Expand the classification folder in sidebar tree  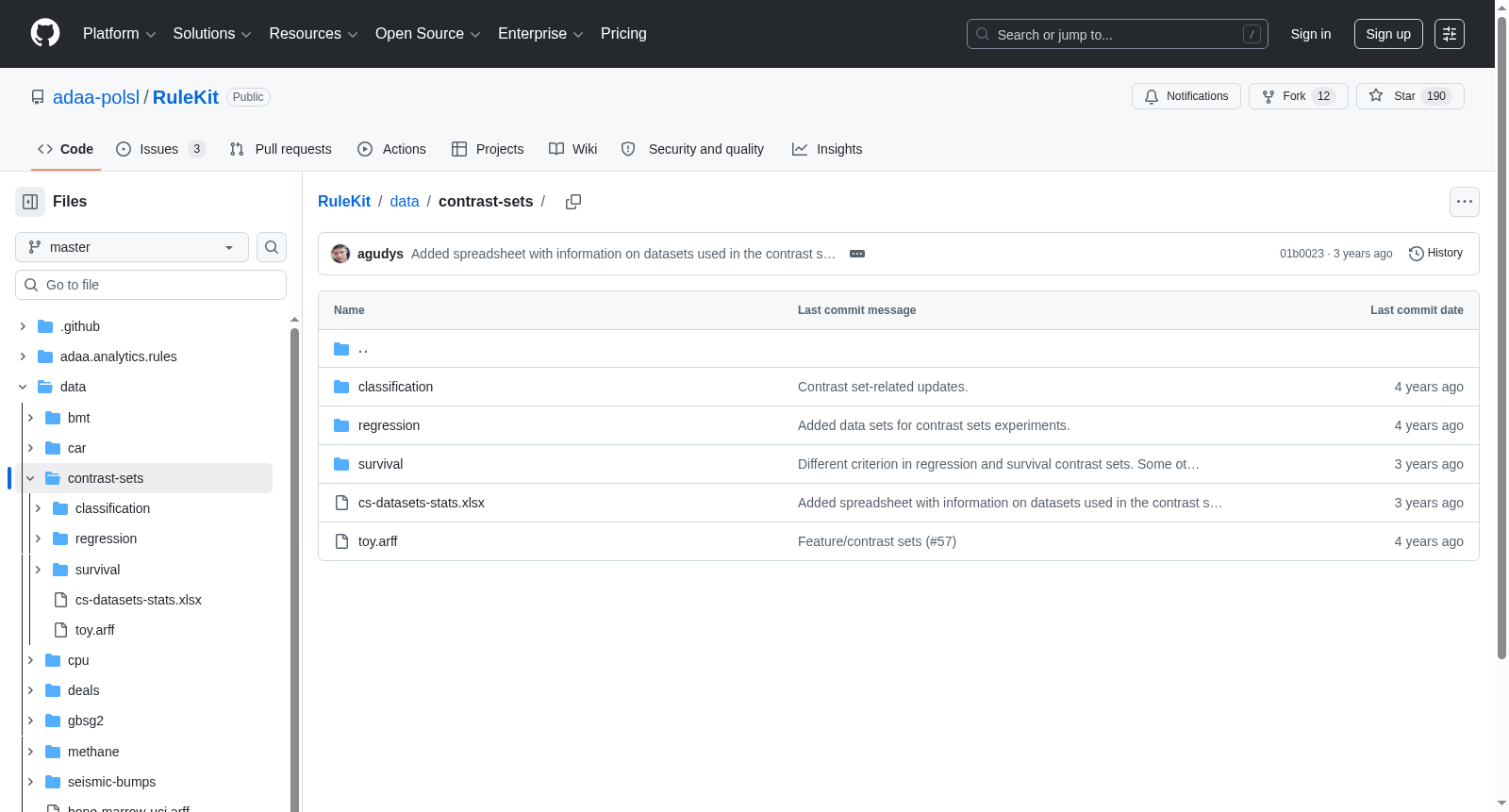coord(38,508)
